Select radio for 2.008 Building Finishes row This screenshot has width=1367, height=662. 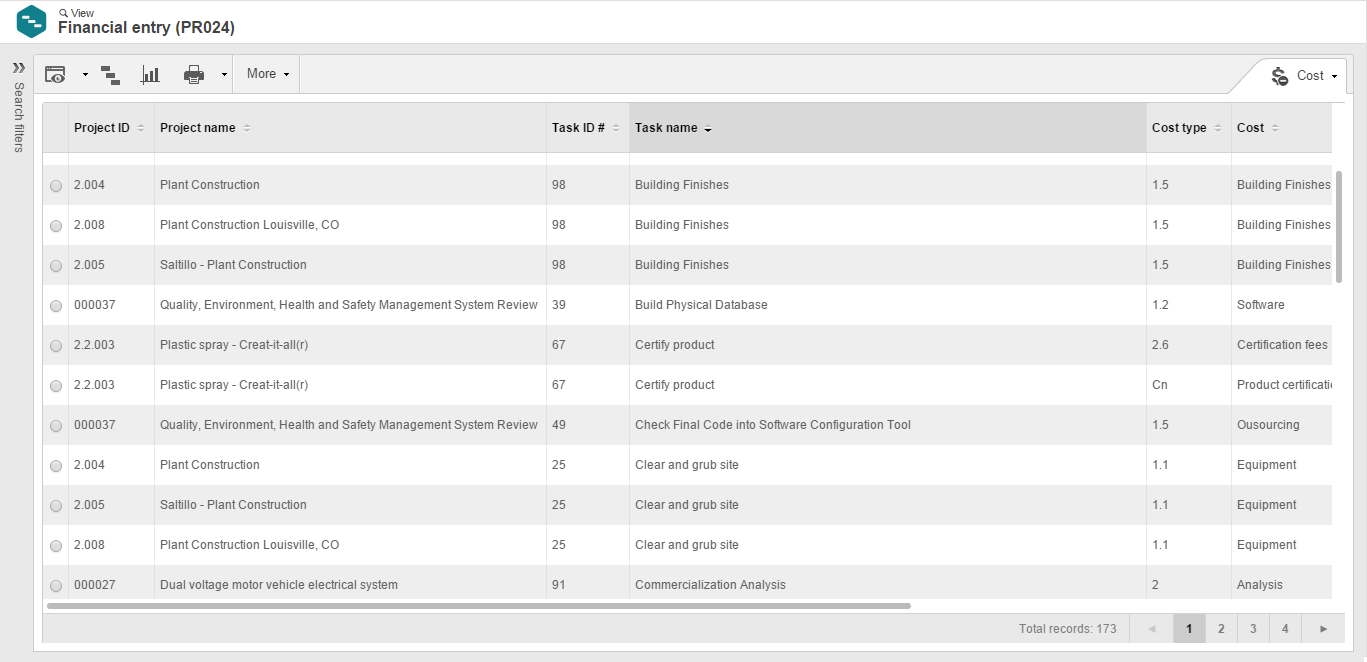(x=56, y=226)
